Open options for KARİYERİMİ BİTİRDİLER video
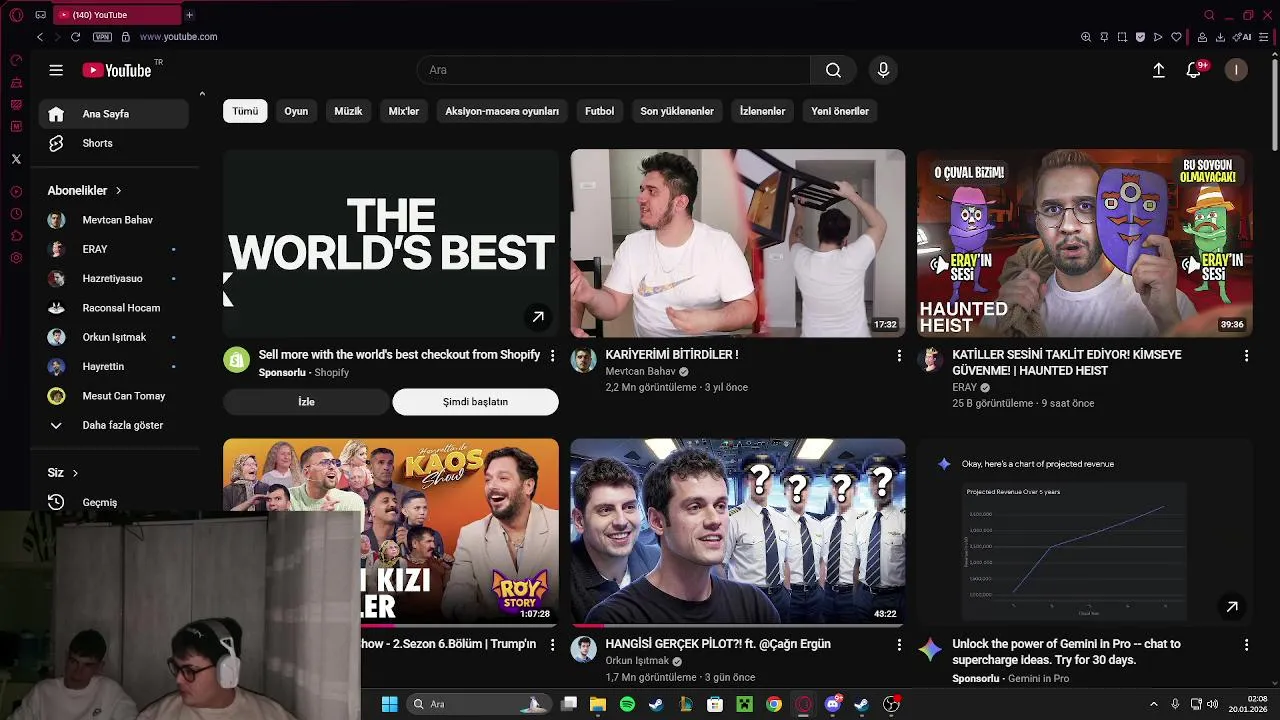Viewport: 1280px width, 720px height. (x=899, y=355)
